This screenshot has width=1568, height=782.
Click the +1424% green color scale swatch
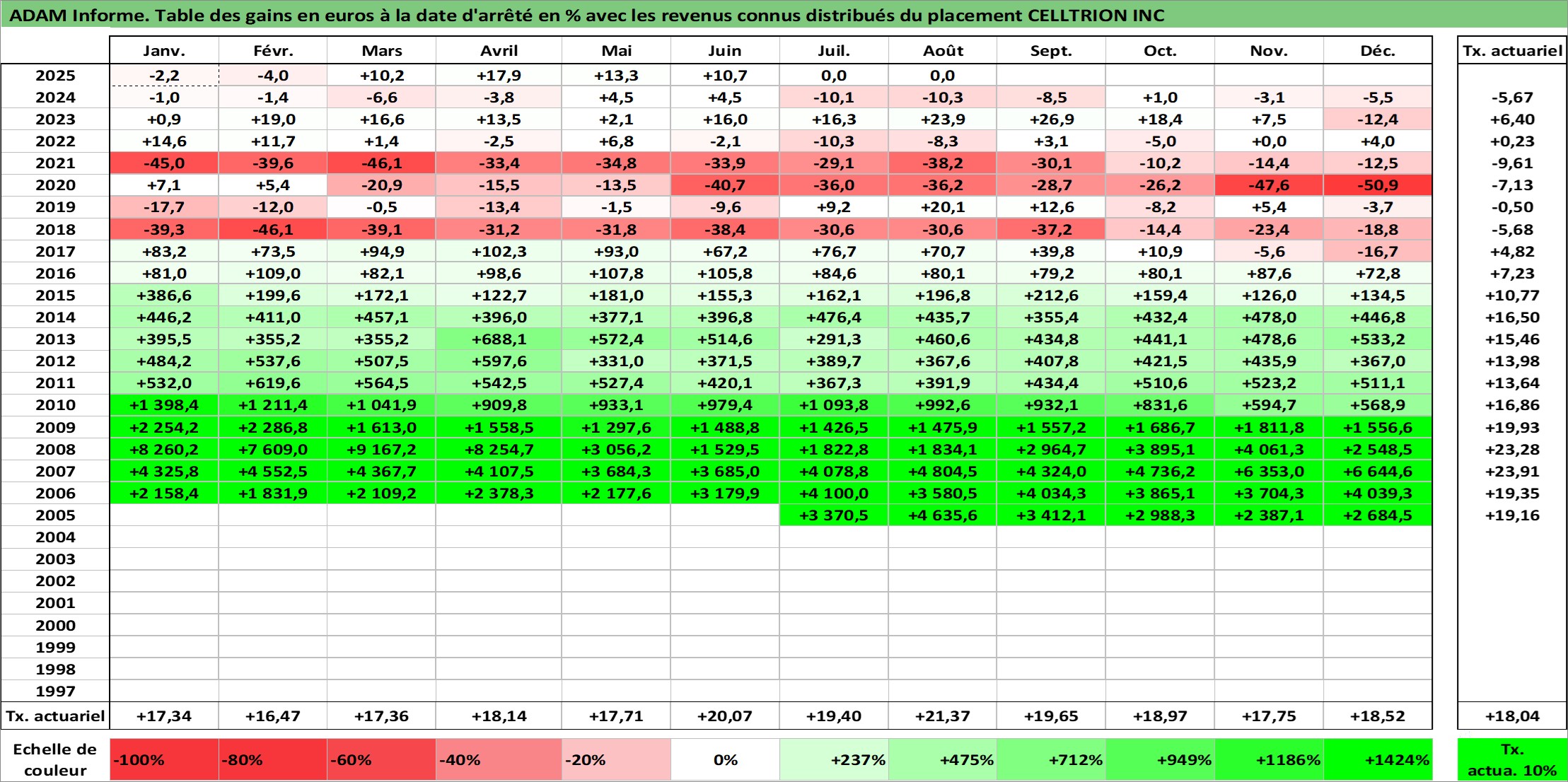tap(1378, 759)
